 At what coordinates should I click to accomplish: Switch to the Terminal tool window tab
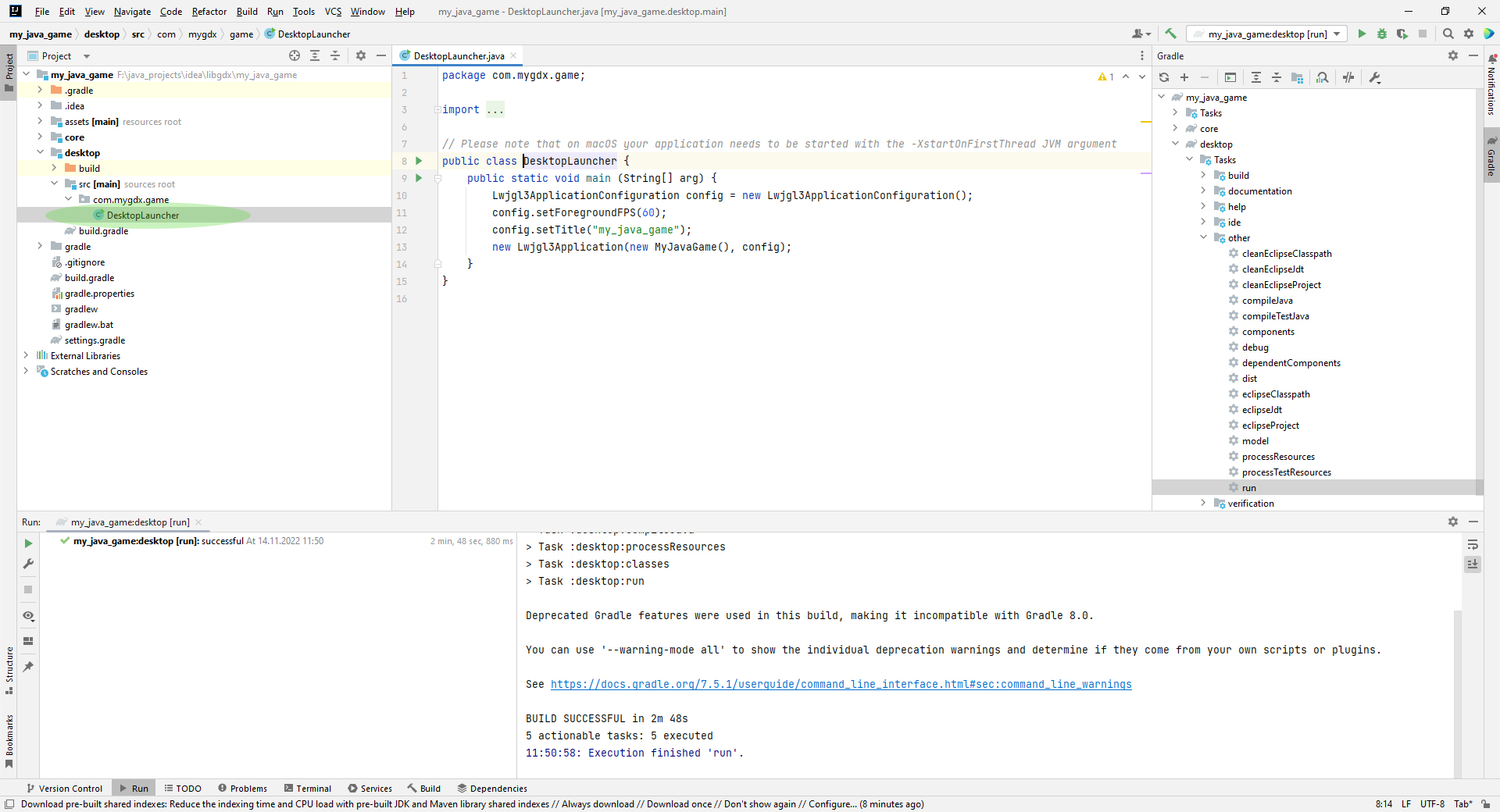click(308, 788)
